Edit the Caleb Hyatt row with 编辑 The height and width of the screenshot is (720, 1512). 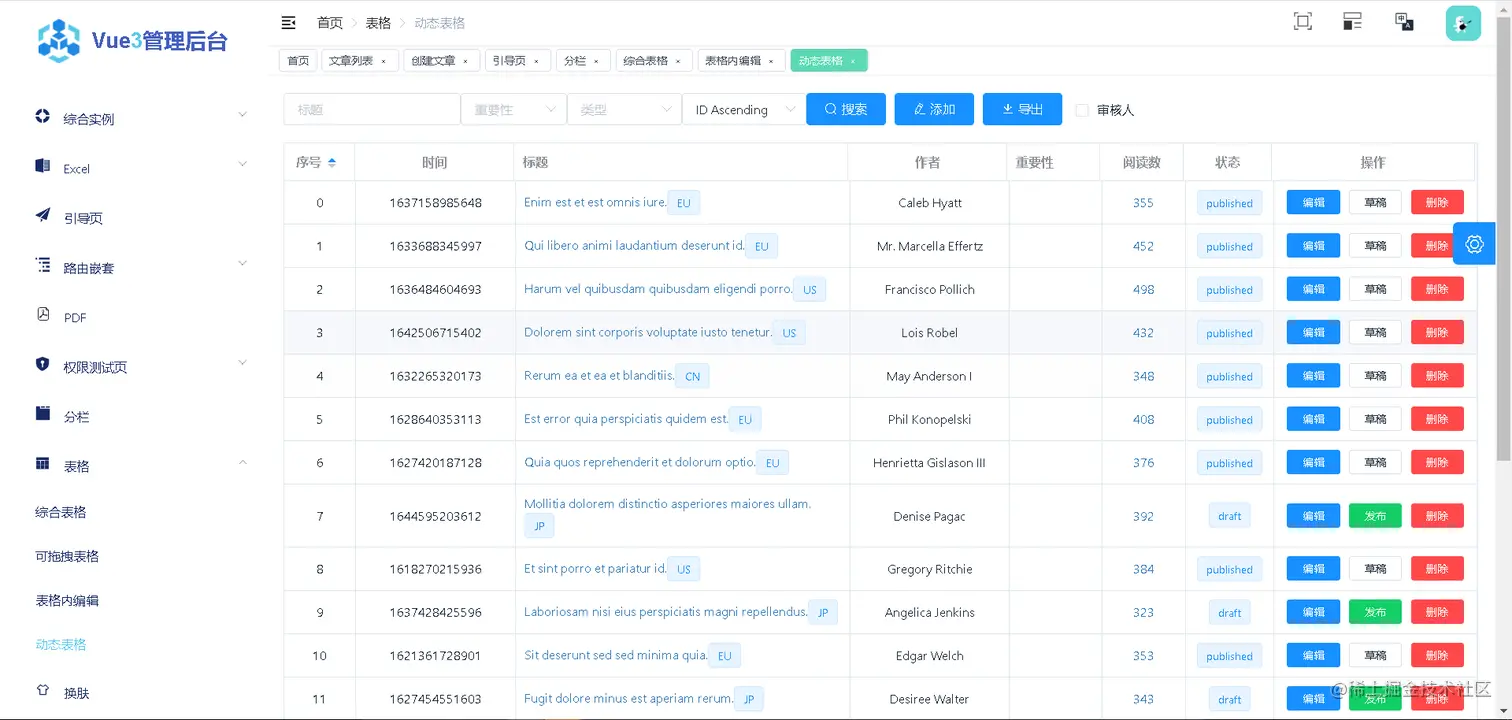tap(1313, 202)
